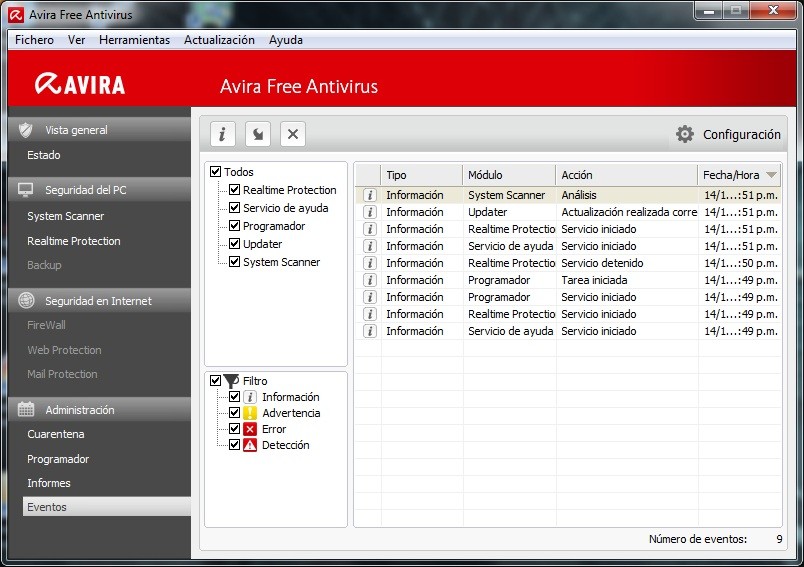This screenshot has height=567, width=804.
Task: Open the Fichero menu
Action: 34,39
